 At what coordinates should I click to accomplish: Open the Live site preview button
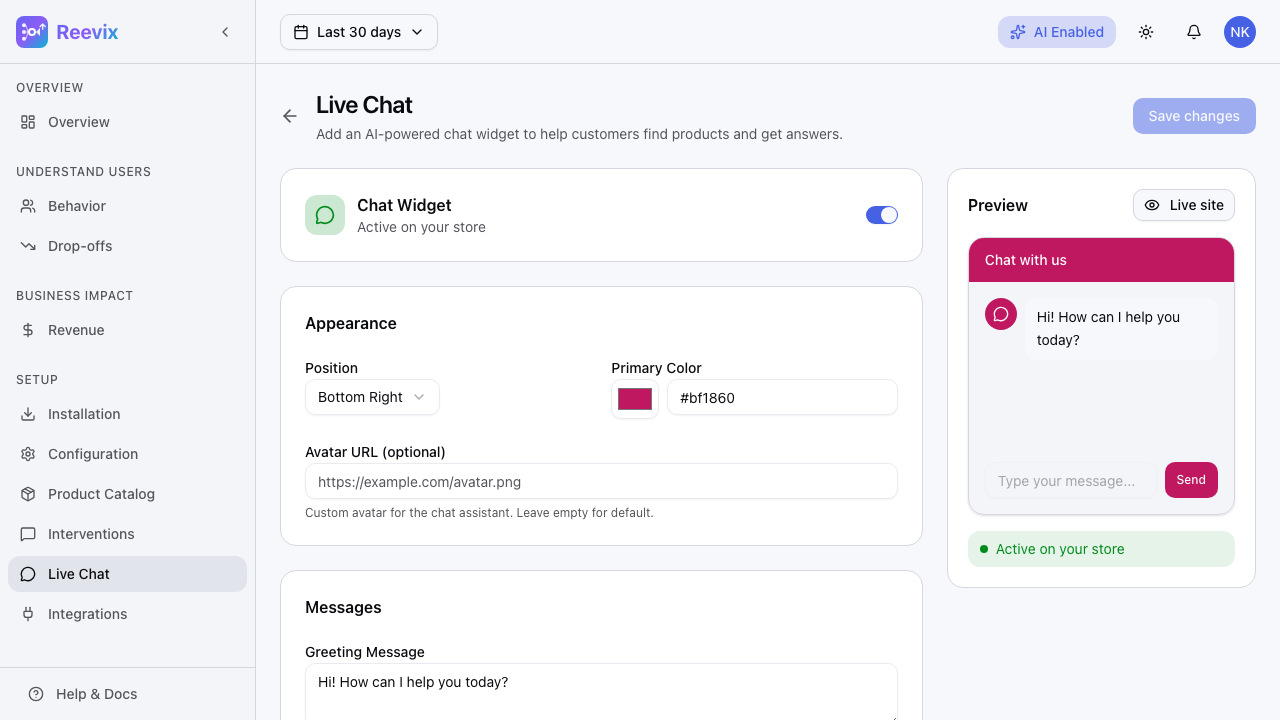(x=1184, y=205)
